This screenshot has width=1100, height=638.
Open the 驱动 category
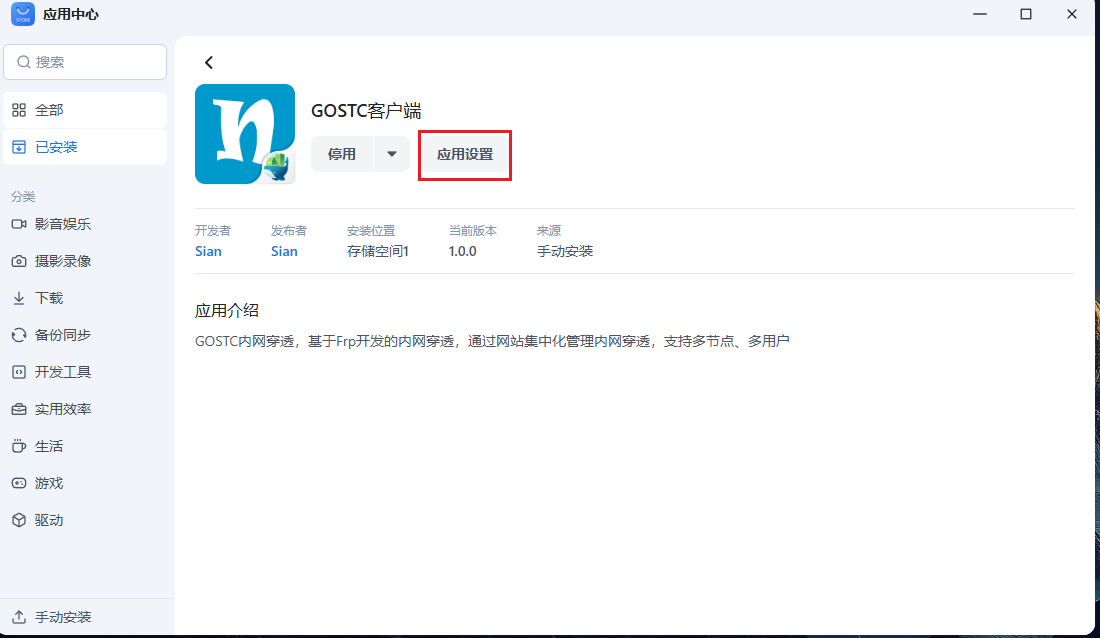click(x=49, y=520)
